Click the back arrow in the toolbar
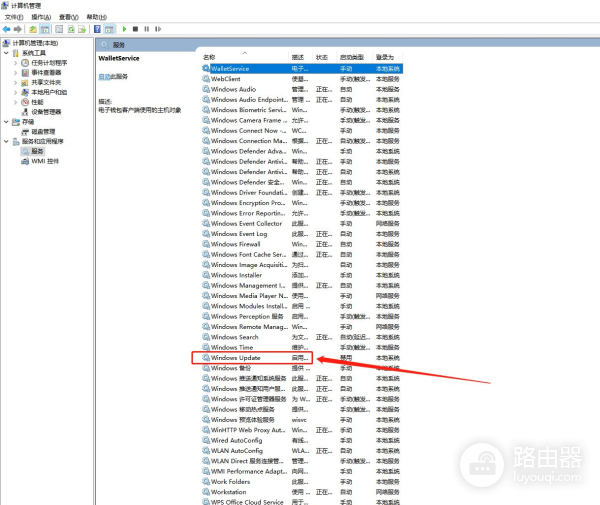Image resolution: width=600 pixels, height=505 pixels. click(6, 29)
